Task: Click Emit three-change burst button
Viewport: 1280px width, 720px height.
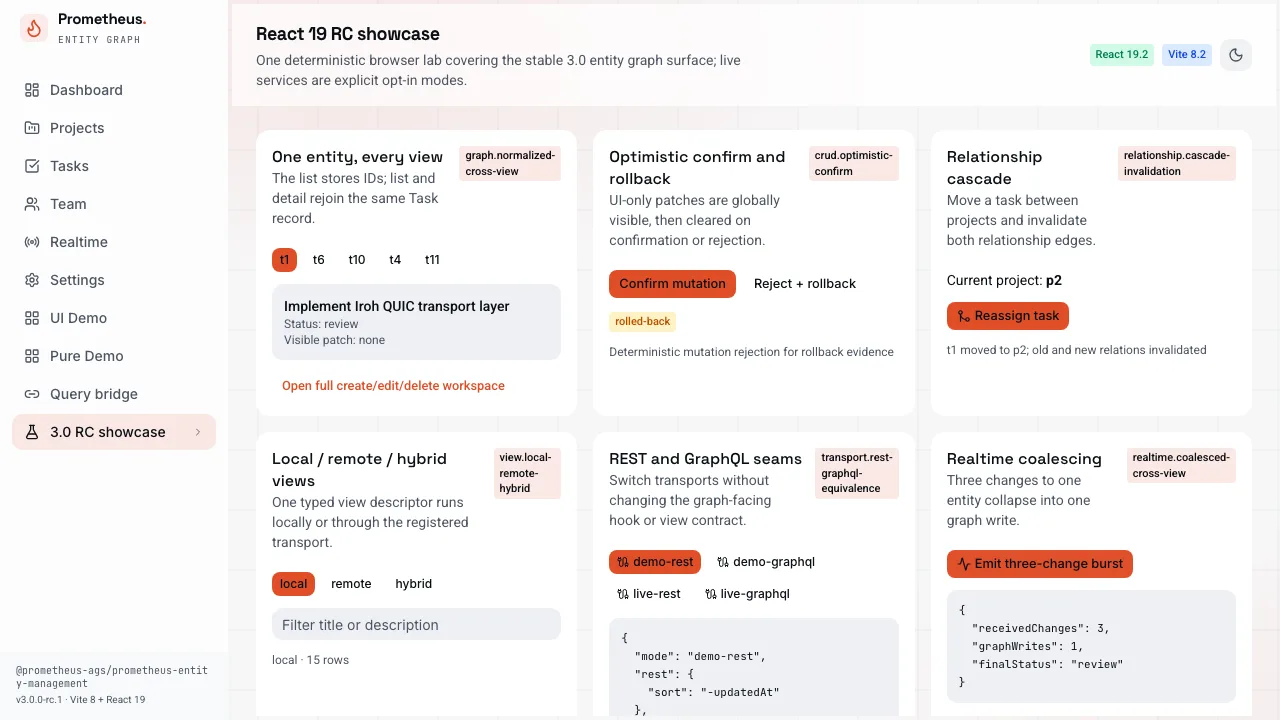Action: click(1040, 564)
